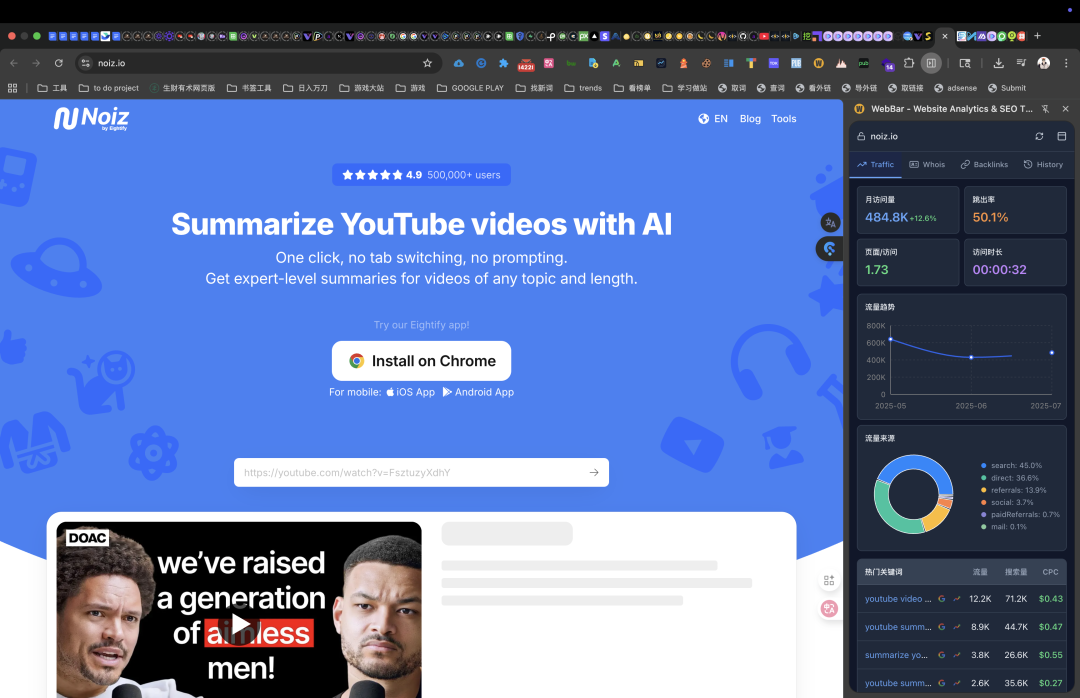
Task: Switch to the Traffic tab
Action: [875, 164]
